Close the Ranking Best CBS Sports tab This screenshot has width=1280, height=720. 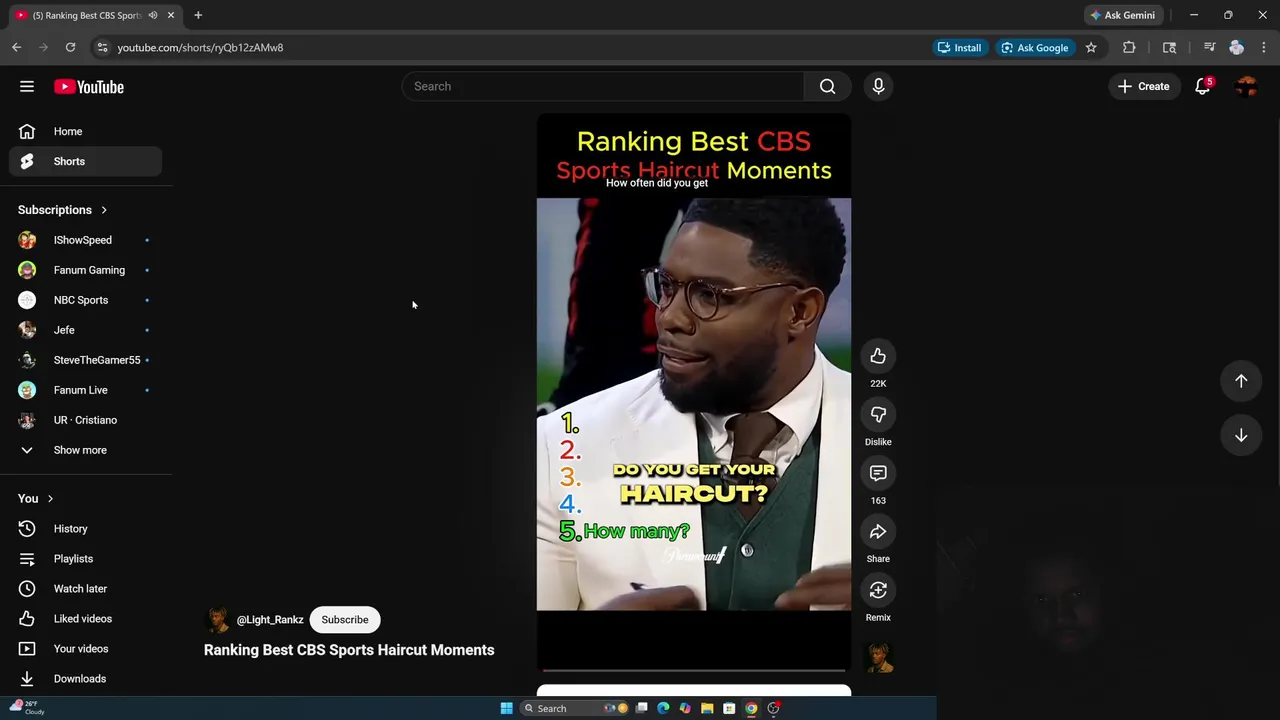pyautogui.click(x=171, y=15)
